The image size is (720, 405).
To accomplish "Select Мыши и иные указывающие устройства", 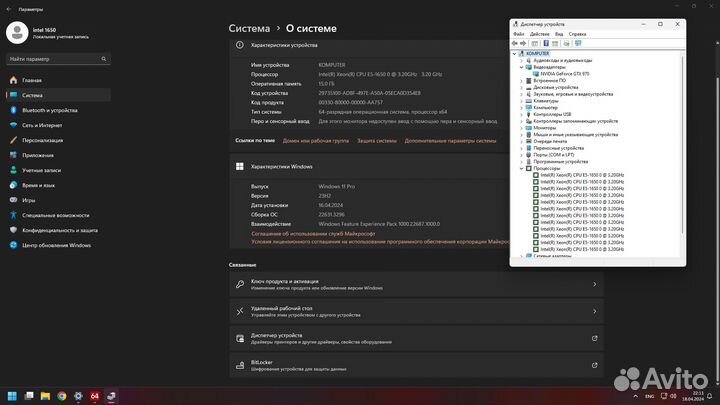I will 575,135.
